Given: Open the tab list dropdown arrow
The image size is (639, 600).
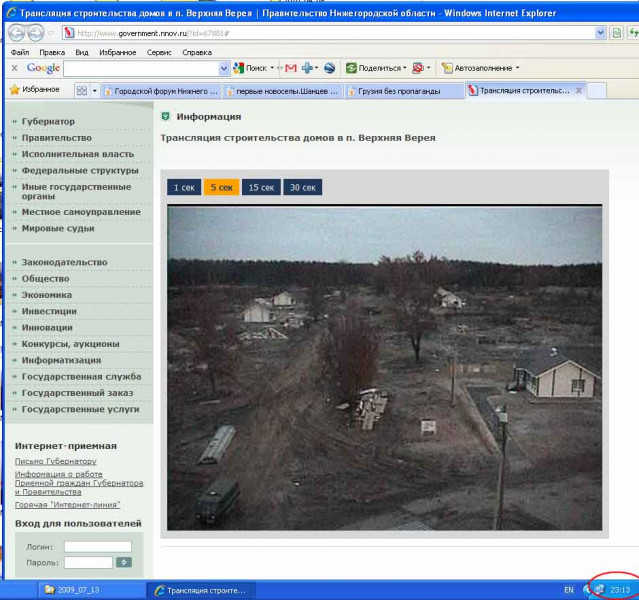Looking at the screenshot, I should [95, 90].
